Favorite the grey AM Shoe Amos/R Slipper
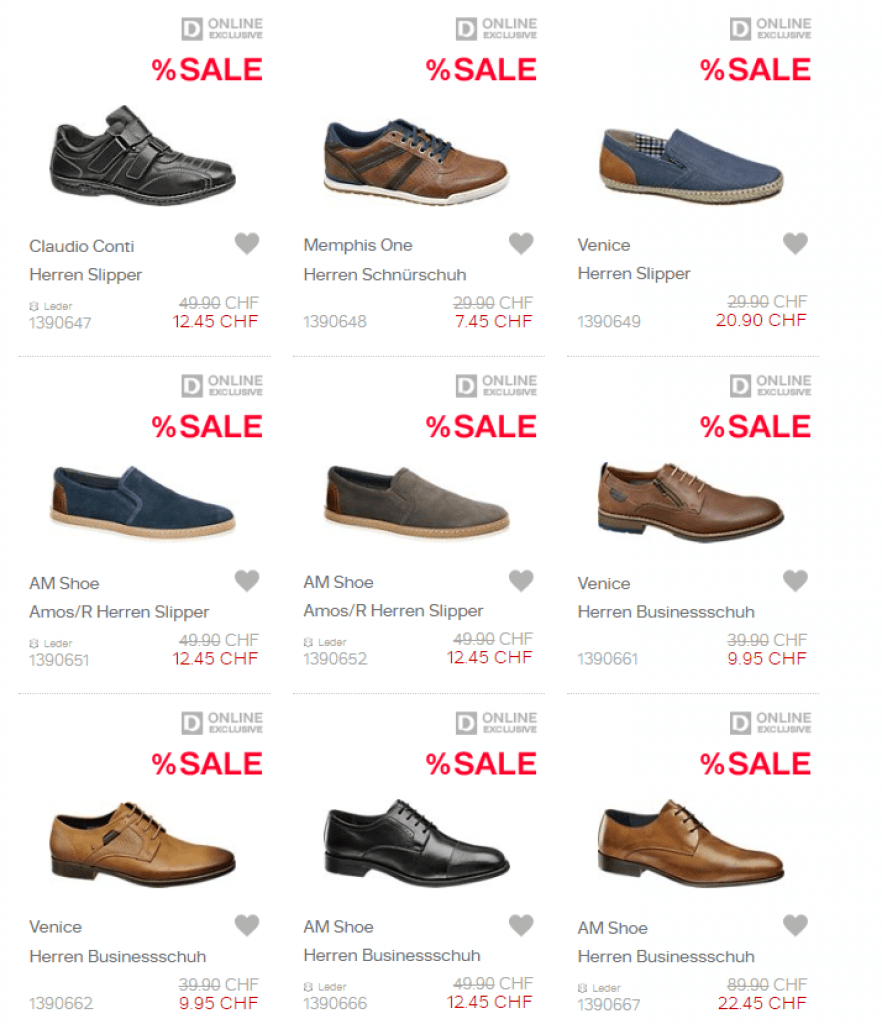 [x=521, y=580]
